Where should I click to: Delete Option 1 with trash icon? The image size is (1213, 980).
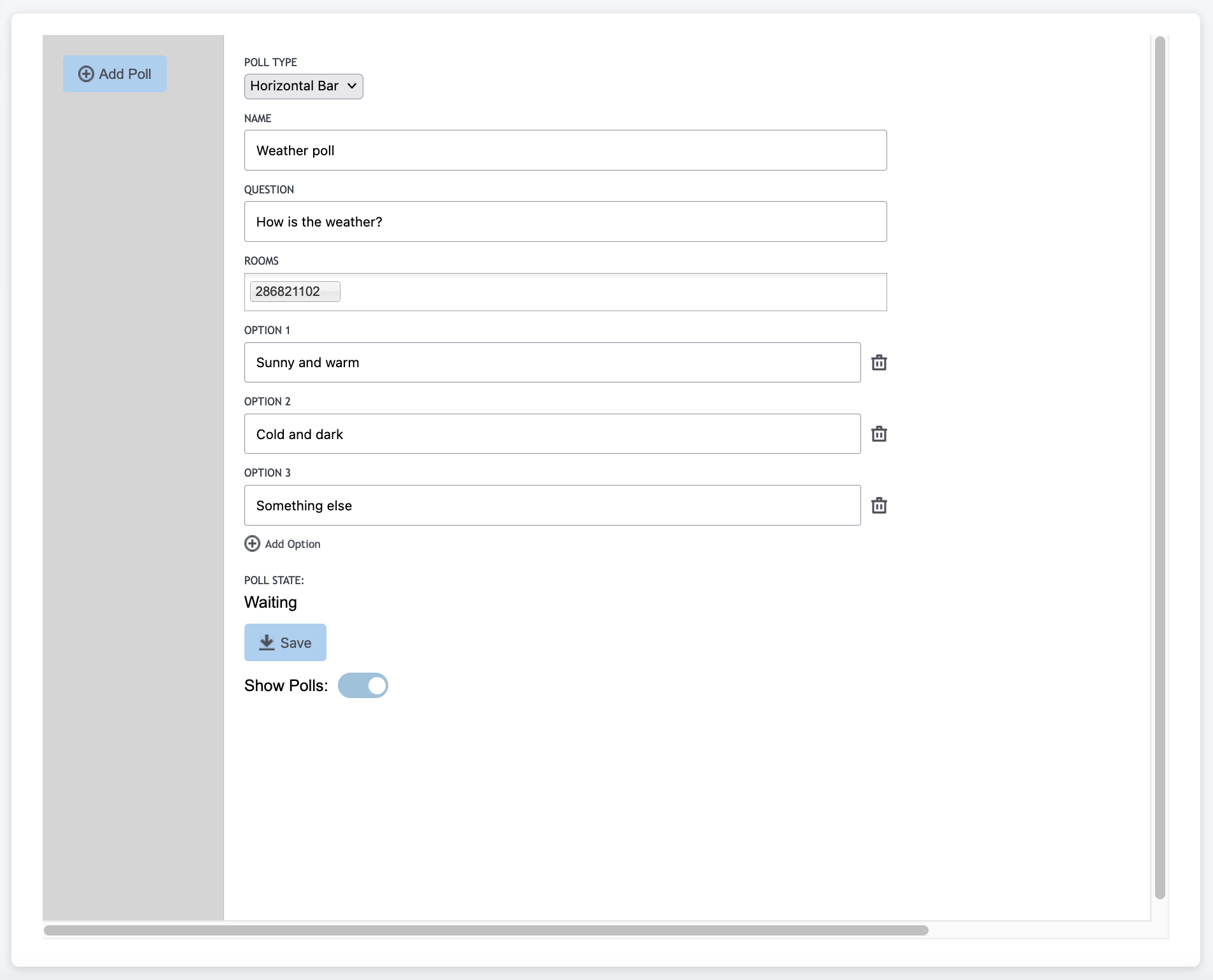click(x=879, y=363)
